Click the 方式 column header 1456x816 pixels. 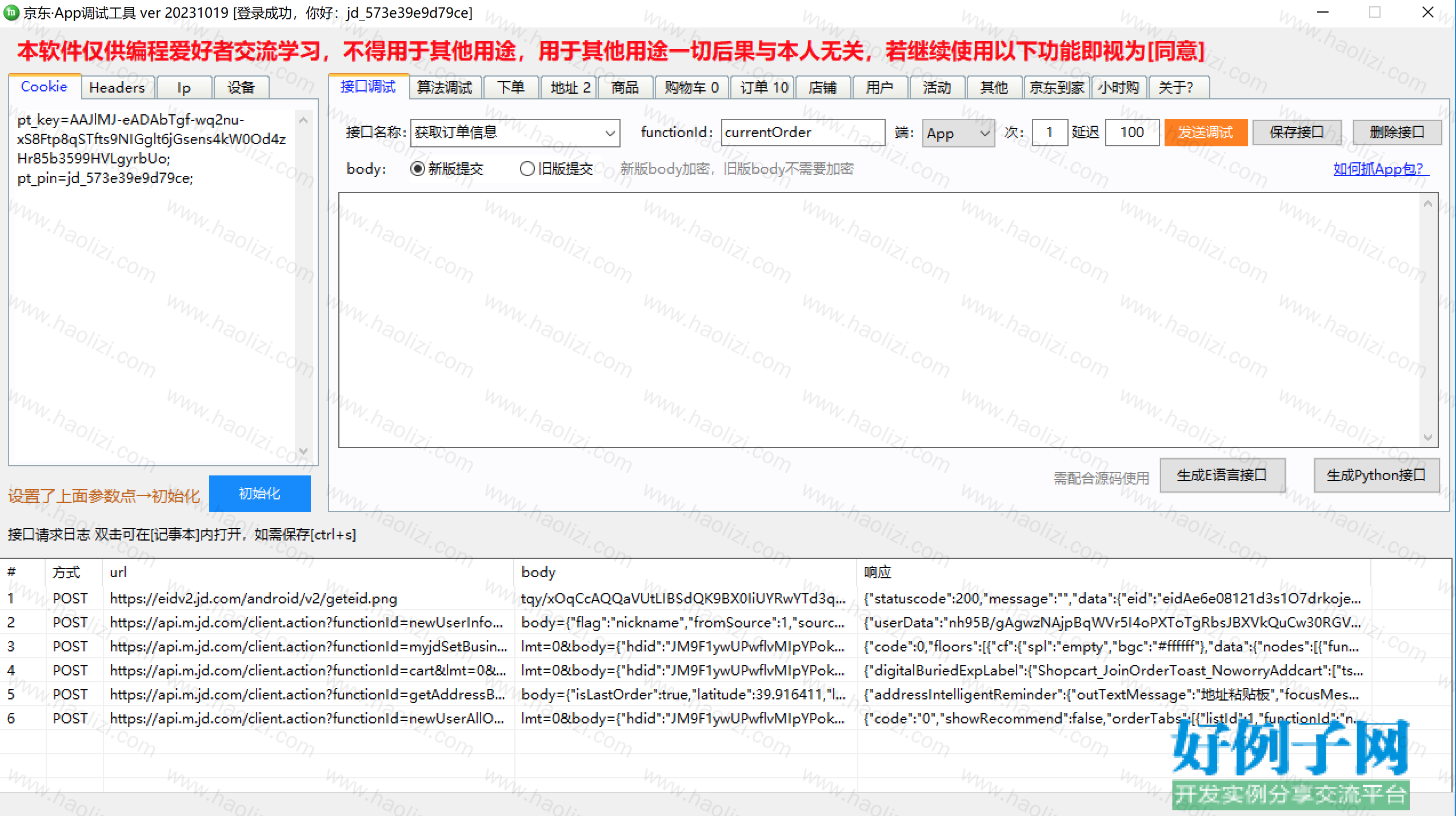point(74,573)
